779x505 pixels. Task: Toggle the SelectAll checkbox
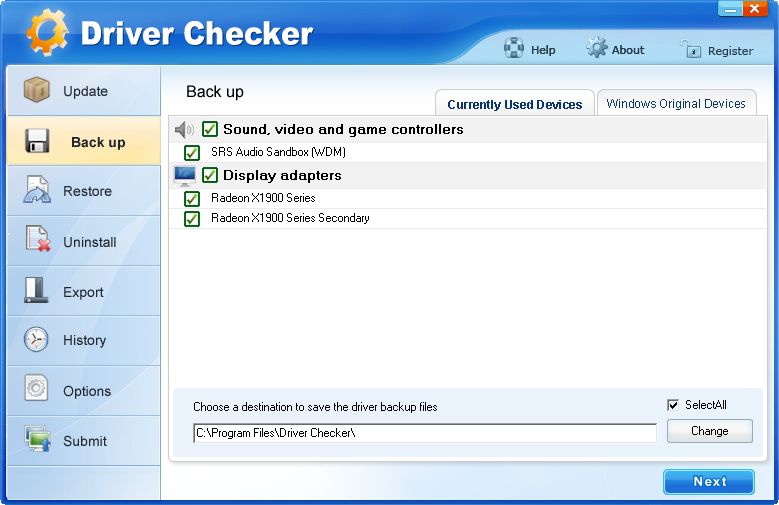[673, 405]
